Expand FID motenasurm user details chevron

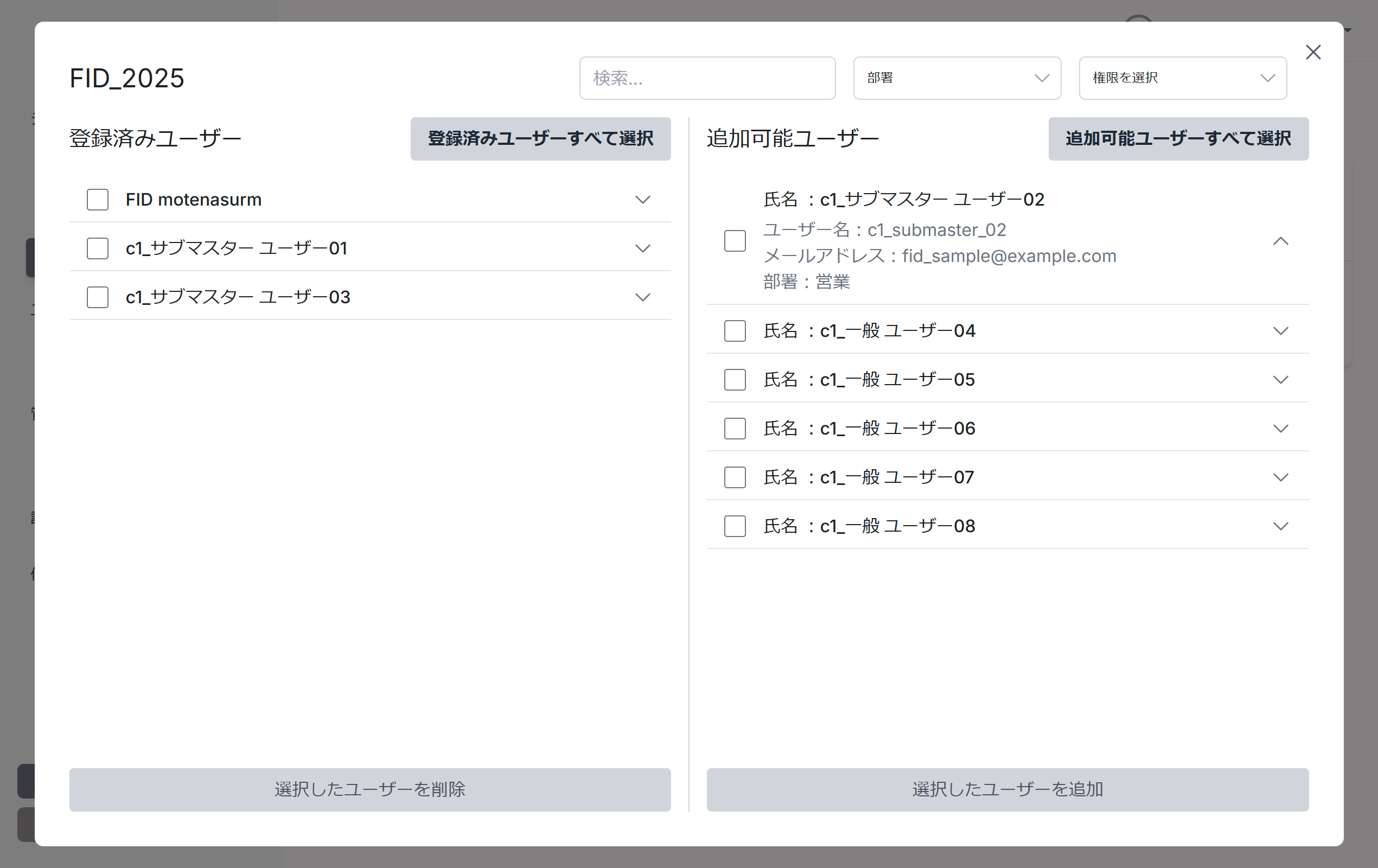point(643,200)
